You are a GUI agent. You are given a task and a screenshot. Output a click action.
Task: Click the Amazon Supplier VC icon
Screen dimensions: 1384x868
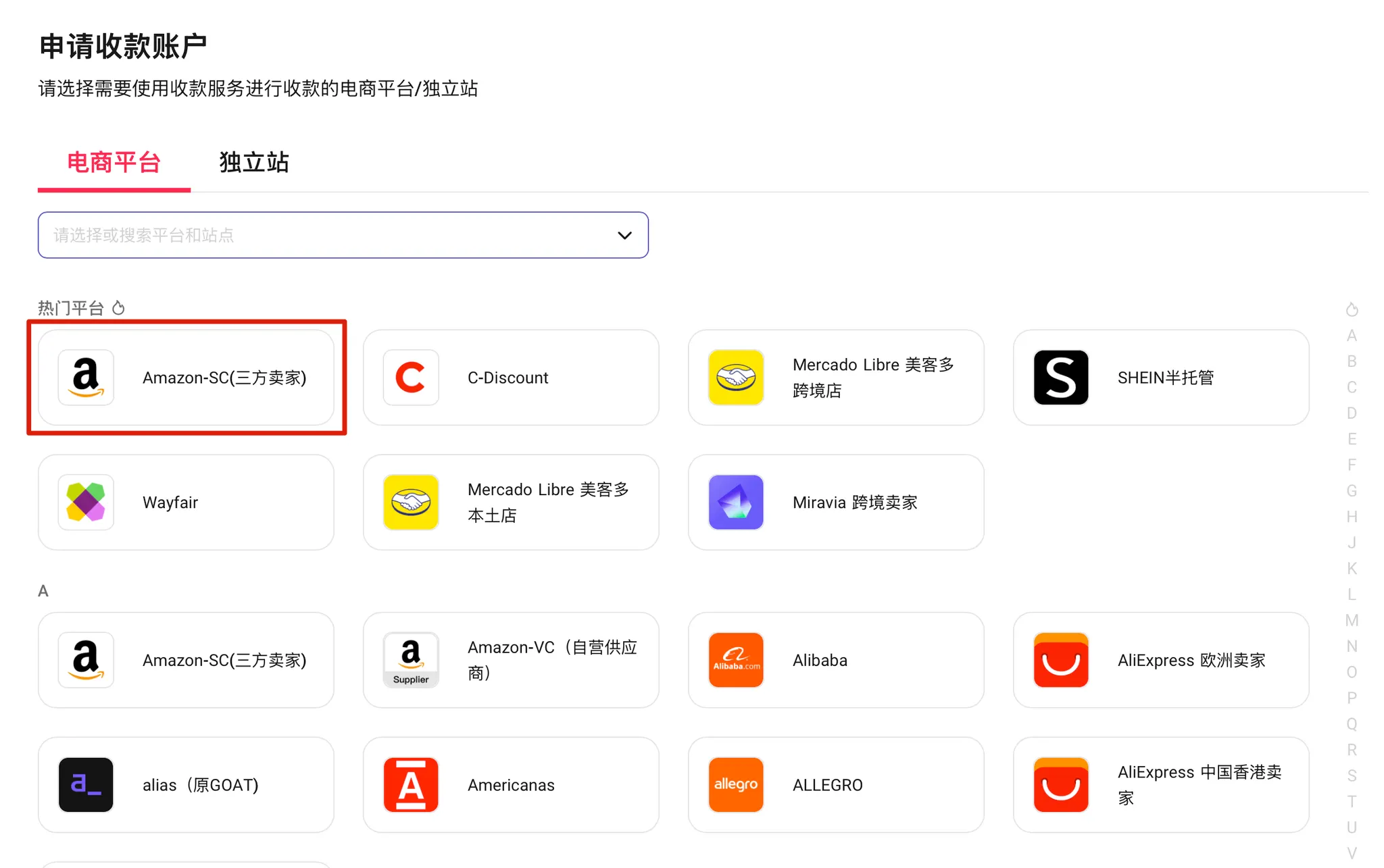click(x=410, y=660)
